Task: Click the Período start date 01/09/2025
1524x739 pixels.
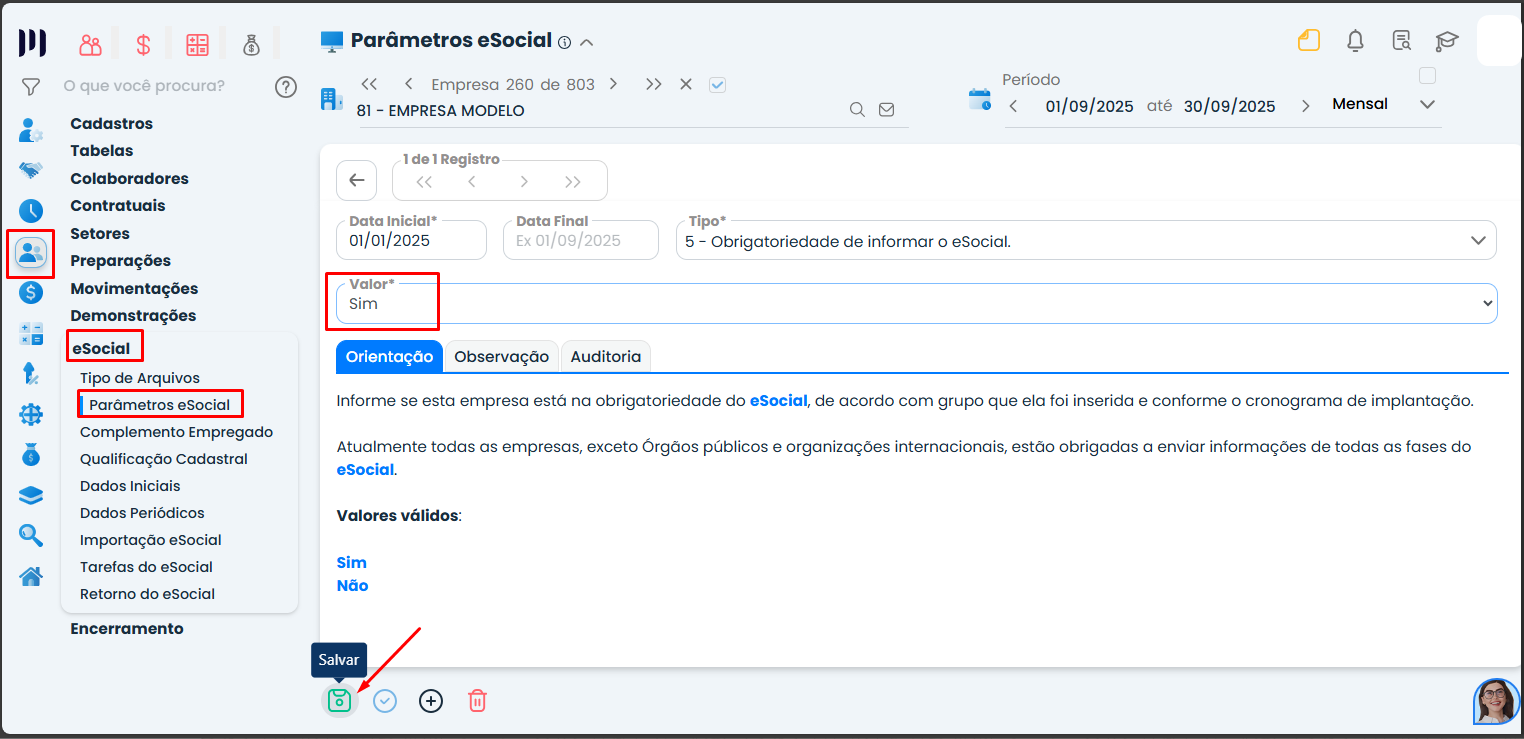Action: (x=1090, y=106)
